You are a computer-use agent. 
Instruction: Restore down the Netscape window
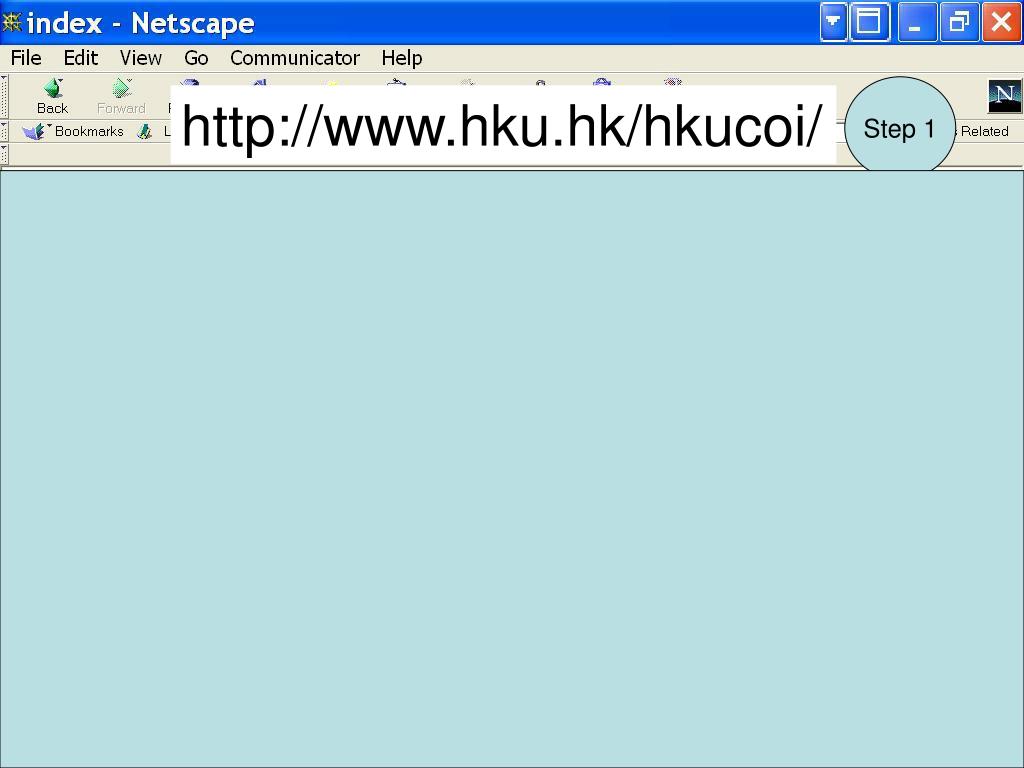click(959, 22)
